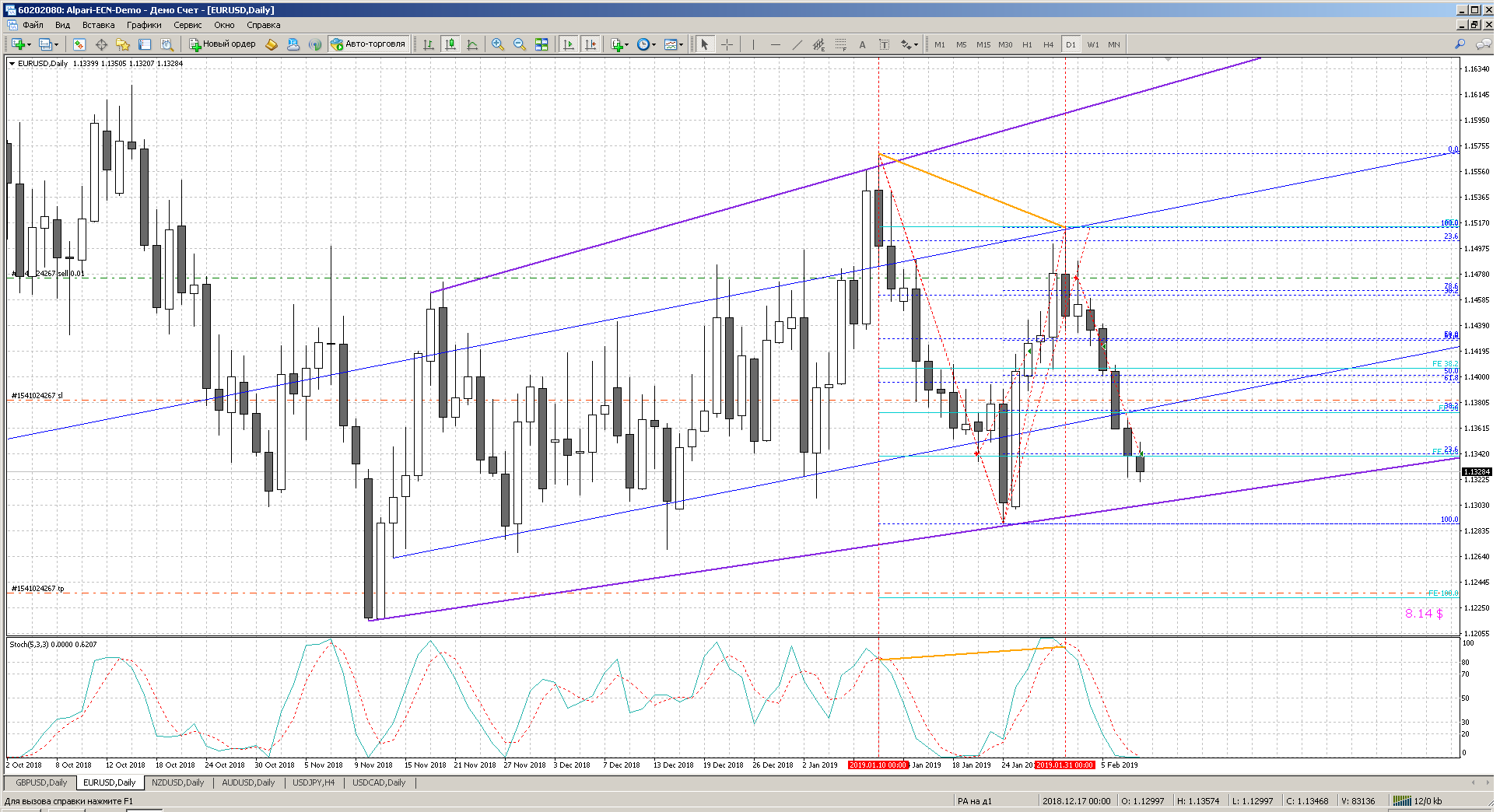
Task: Click the right chart-tabs scroll arrow
Action: pyautogui.click(x=1488, y=782)
